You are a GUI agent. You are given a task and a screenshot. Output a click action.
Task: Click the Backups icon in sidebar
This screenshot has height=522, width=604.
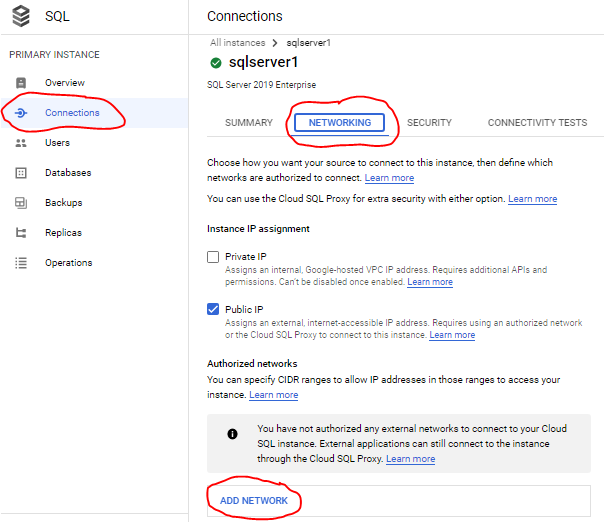tap(21, 203)
